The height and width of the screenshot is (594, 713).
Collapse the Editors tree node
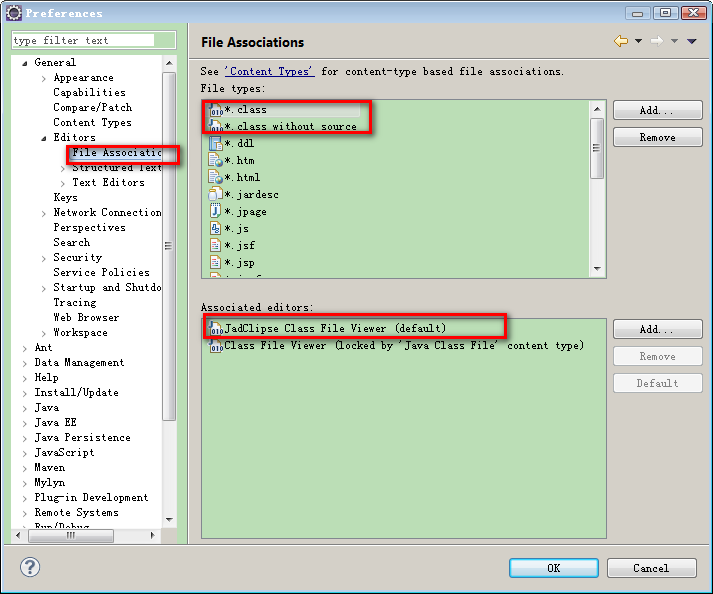(44, 138)
